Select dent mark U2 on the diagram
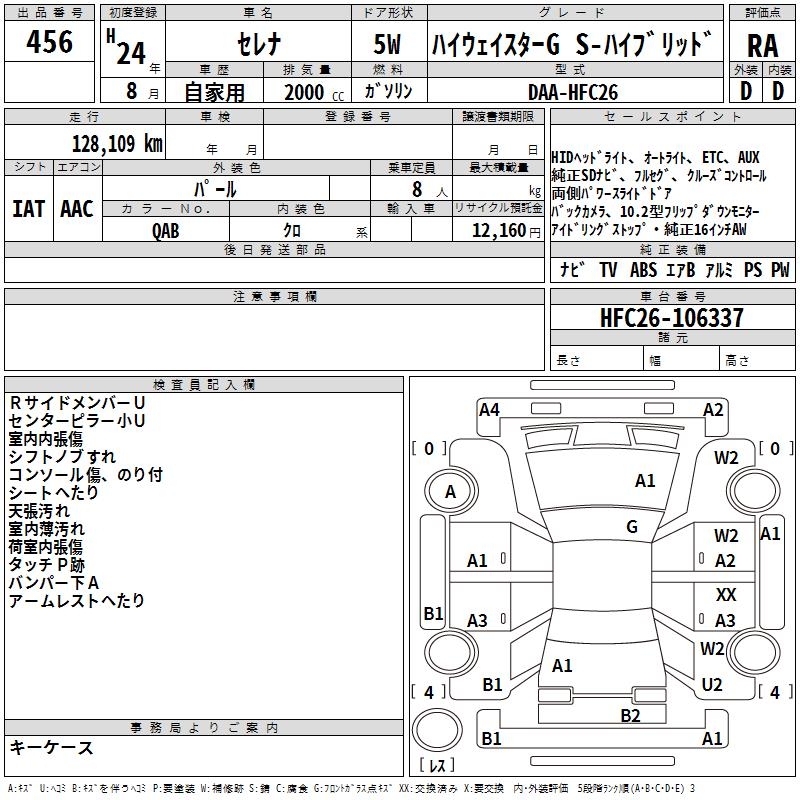 712,685
